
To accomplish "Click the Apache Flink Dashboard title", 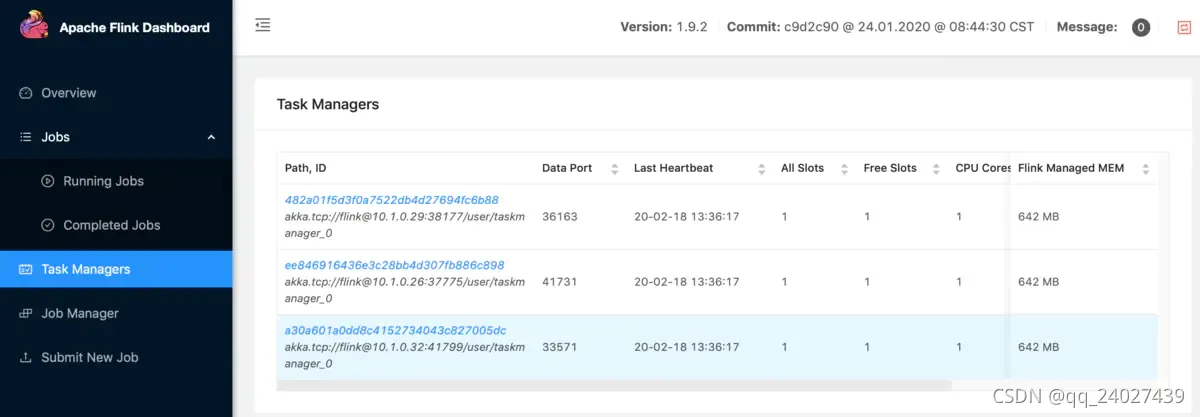I will pyautogui.click(x=135, y=27).
